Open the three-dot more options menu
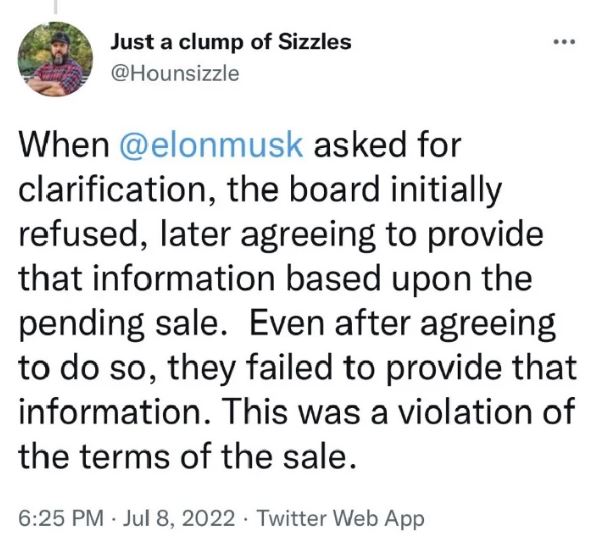 564,42
